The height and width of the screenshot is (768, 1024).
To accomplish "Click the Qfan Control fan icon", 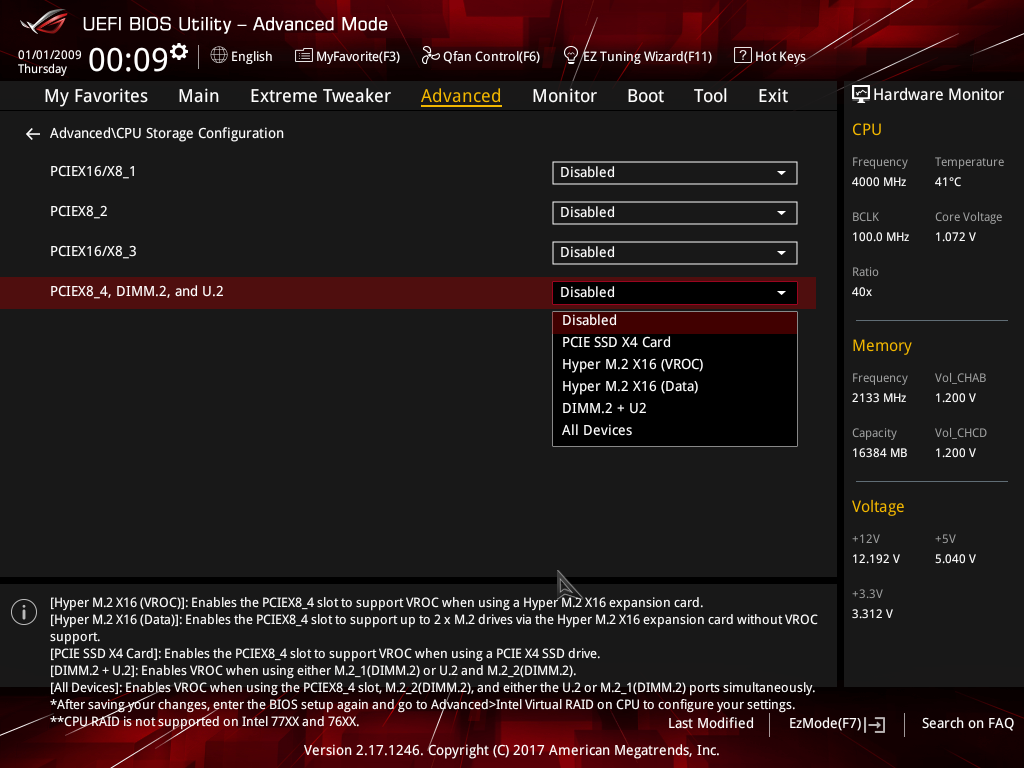I will point(430,56).
